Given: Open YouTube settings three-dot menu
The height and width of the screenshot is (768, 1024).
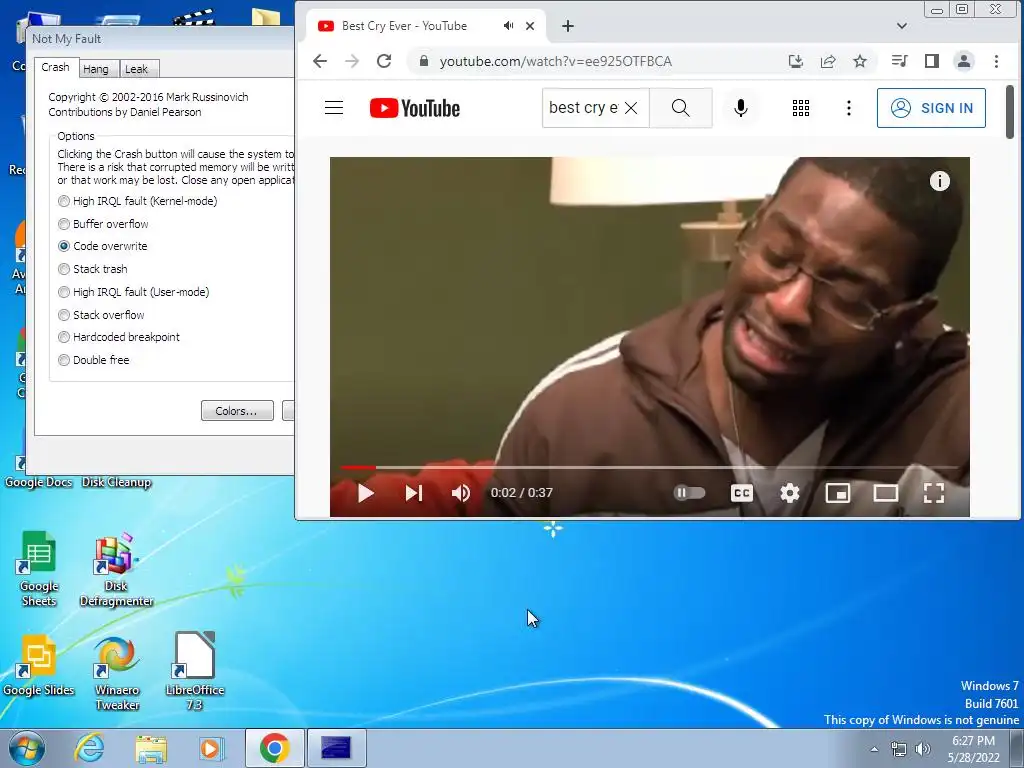Looking at the screenshot, I should pyautogui.click(x=849, y=108).
